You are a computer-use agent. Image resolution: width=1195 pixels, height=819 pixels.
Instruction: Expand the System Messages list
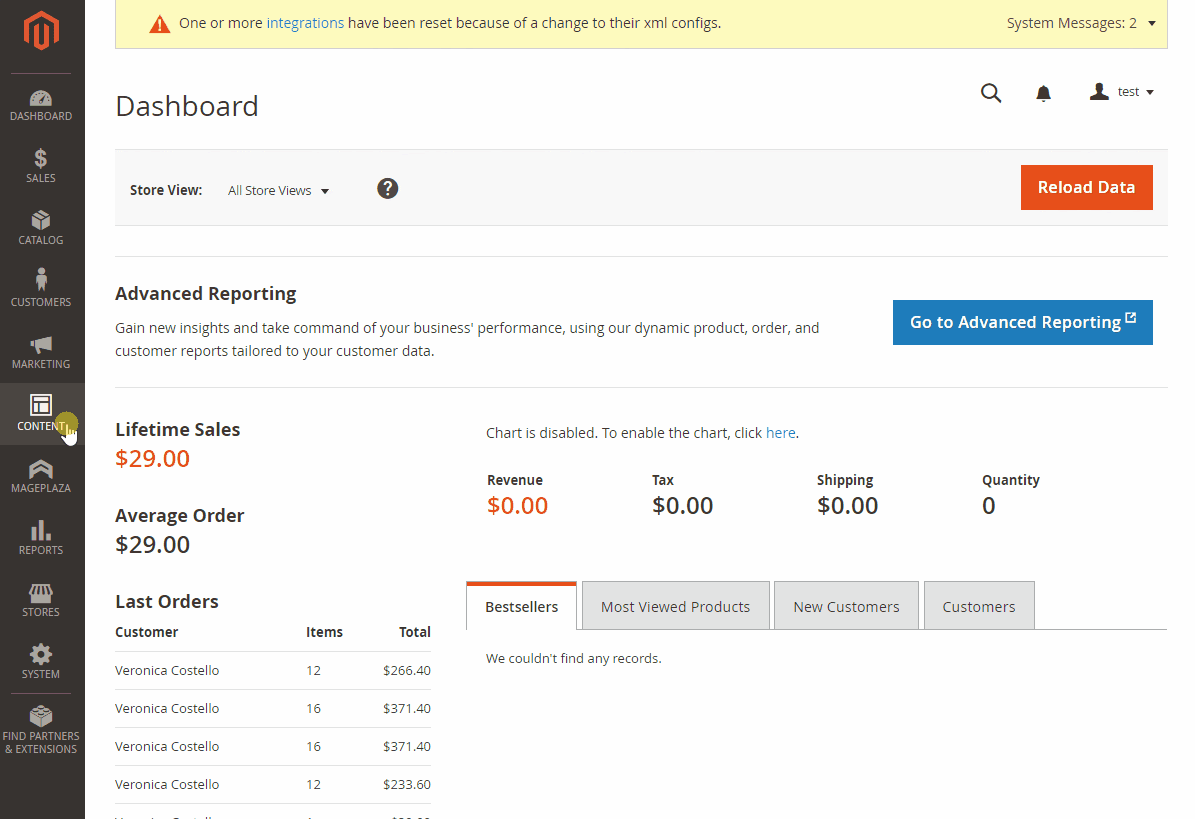click(x=1081, y=23)
